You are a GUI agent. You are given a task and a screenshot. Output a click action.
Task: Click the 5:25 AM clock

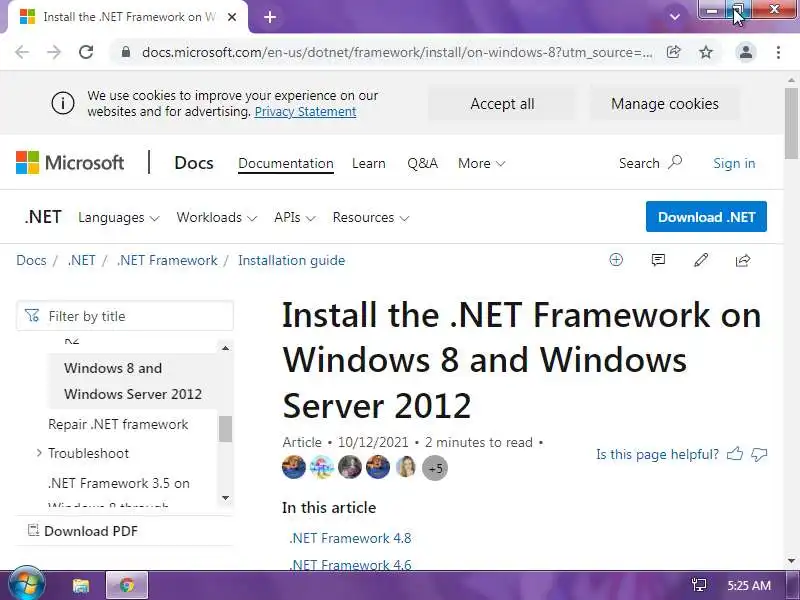coord(748,585)
